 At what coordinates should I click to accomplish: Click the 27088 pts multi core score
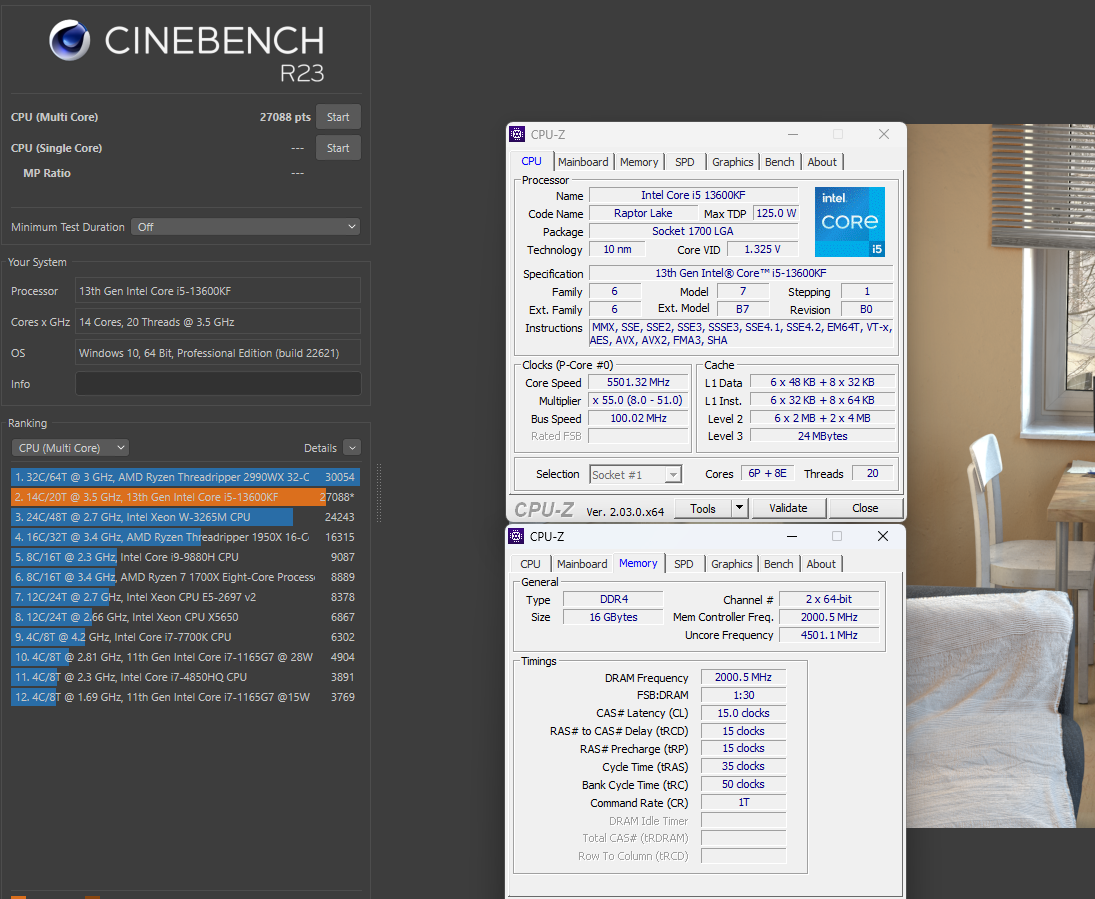pos(285,117)
